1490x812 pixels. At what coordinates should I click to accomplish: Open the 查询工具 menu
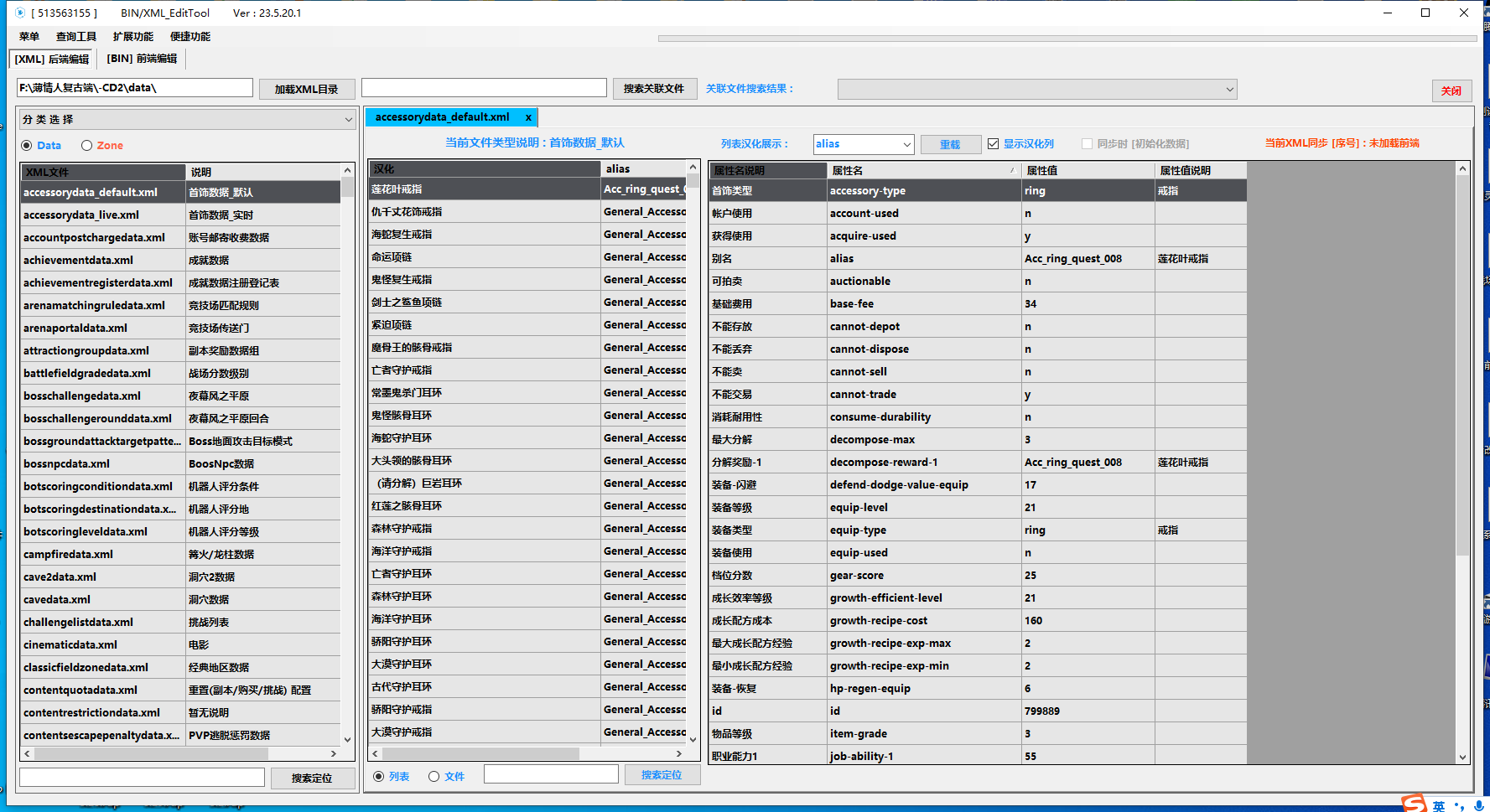pyautogui.click(x=76, y=37)
